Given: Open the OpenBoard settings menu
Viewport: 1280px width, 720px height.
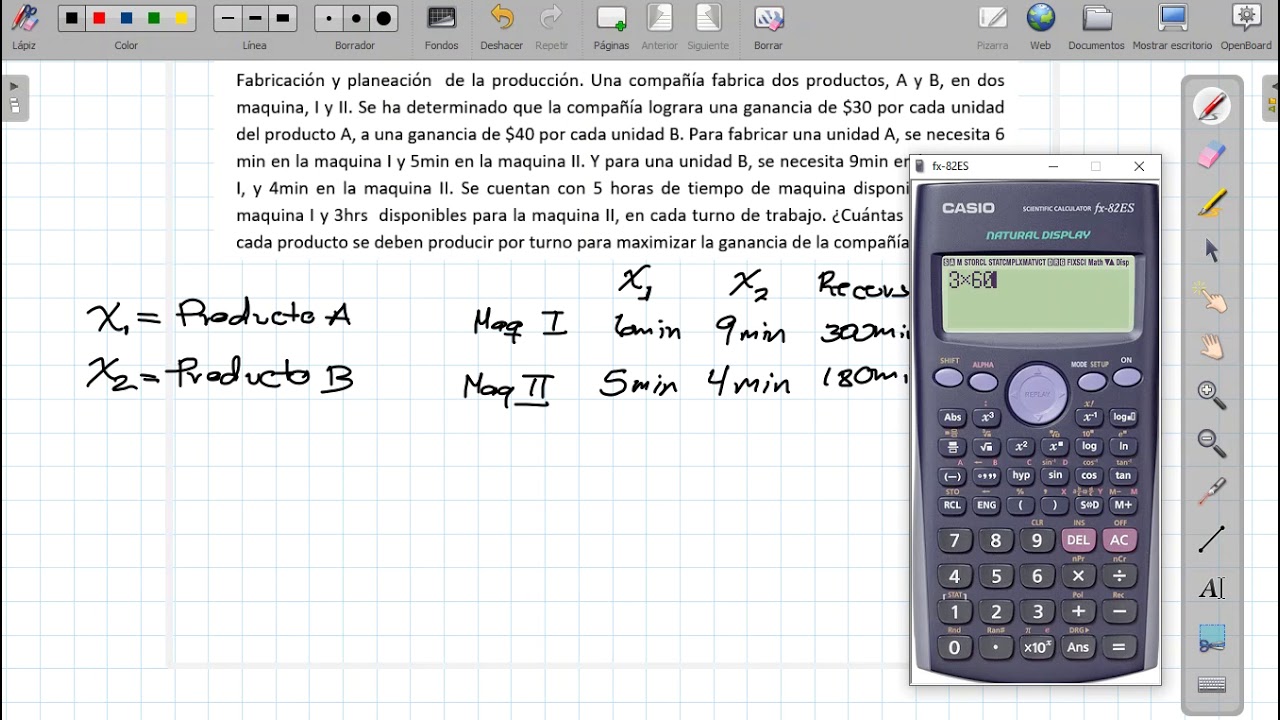Looking at the screenshot, I should pos(1245,26).
